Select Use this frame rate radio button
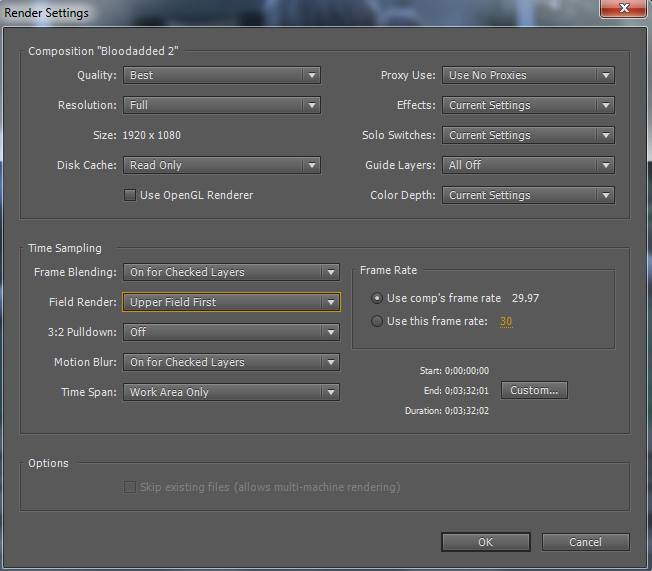This screenshot has width=652, height=571. tap(377, 321)
